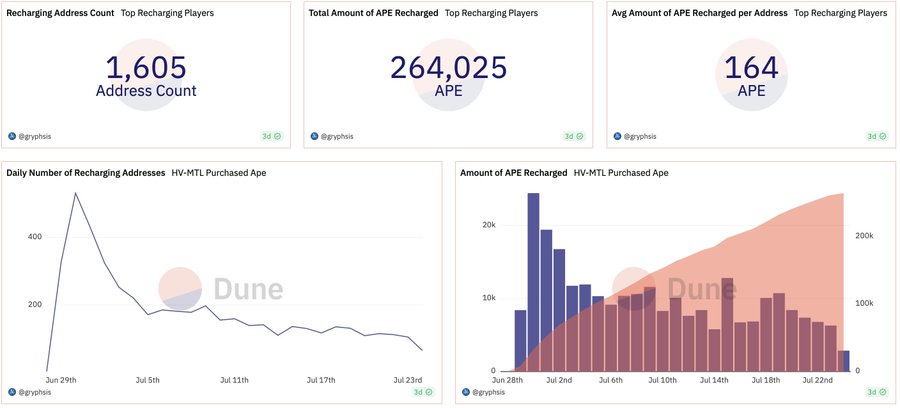Image resolution: width=900 pixels, height=408 pixels.
Task: Click gryphsis avatar icon in Daily Number chart card
Action: coord(12,393)
